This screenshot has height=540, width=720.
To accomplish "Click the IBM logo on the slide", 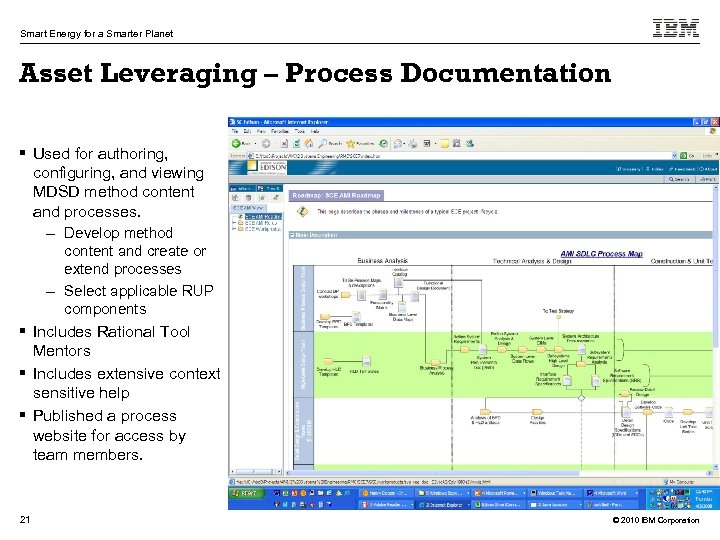I will pos(676,28).
